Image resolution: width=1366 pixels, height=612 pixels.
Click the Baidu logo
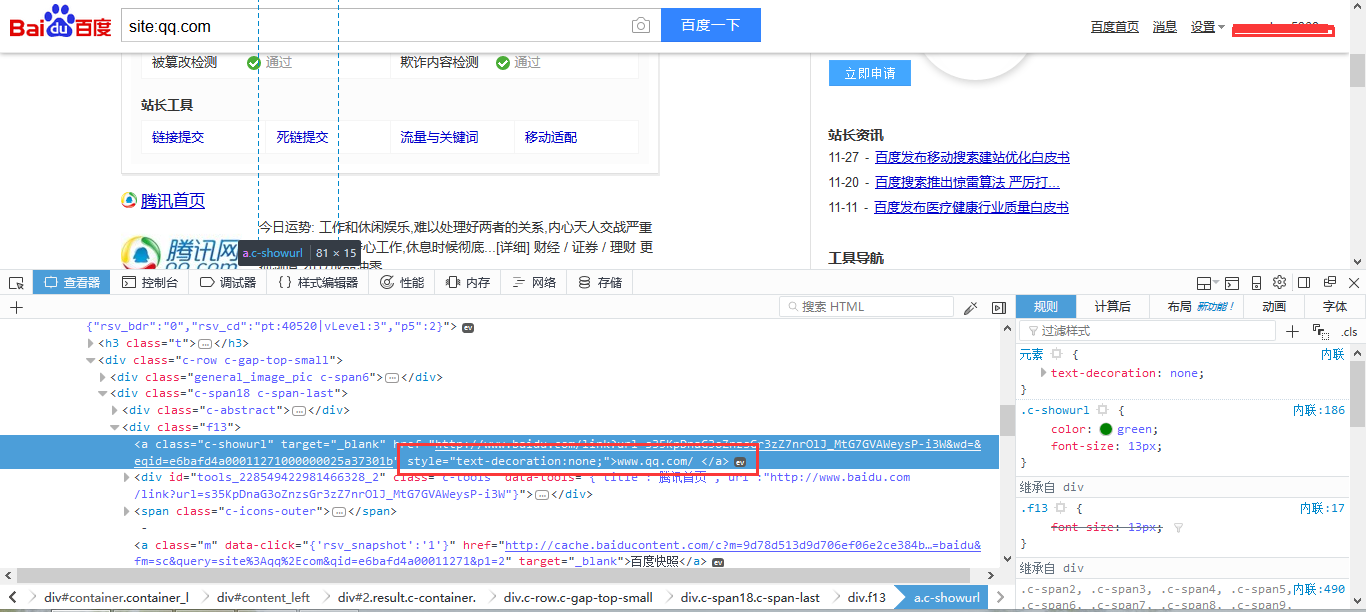60,21
